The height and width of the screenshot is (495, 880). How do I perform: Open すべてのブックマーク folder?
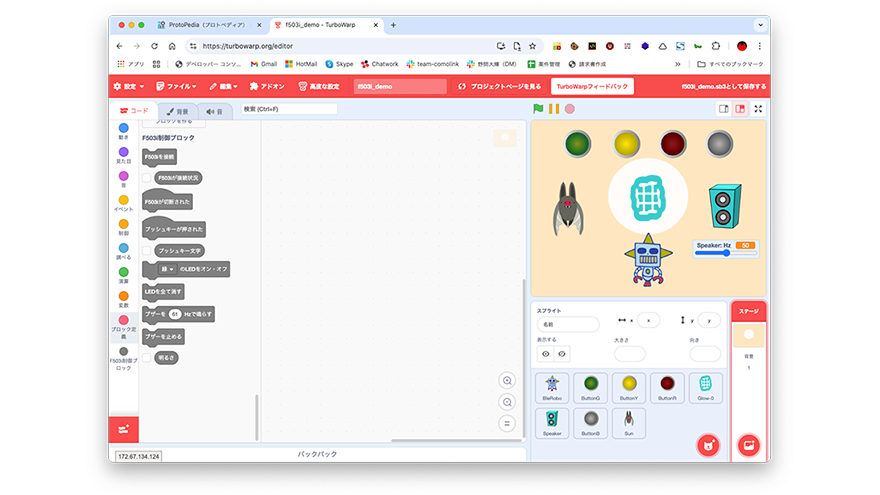point(730,64)
